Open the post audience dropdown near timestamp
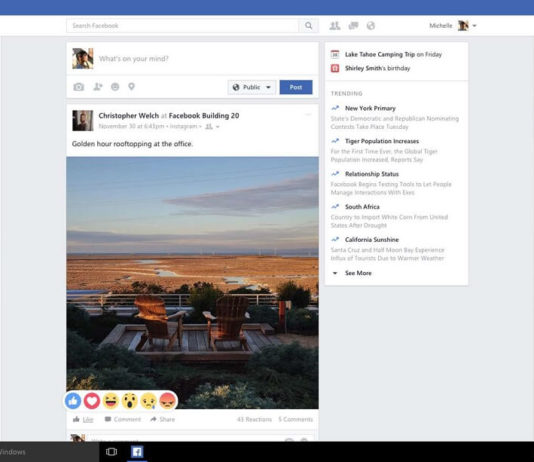Screen dimensions: 534x462 212,127
